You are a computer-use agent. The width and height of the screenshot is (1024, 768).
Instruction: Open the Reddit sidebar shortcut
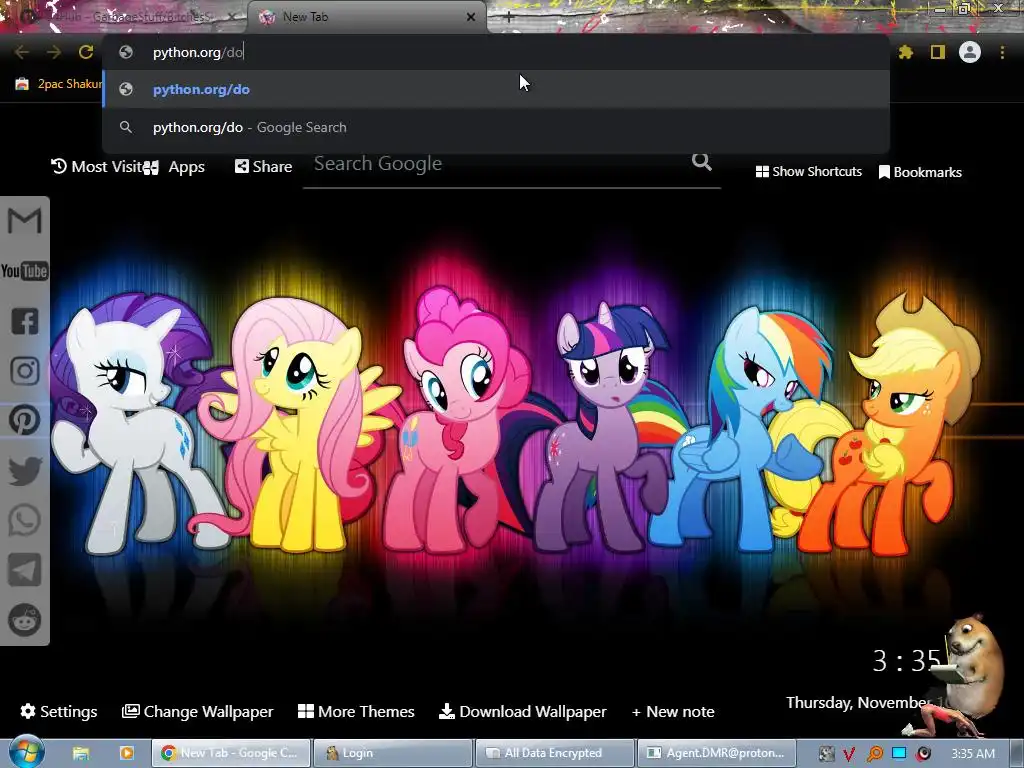coord(24,620)
